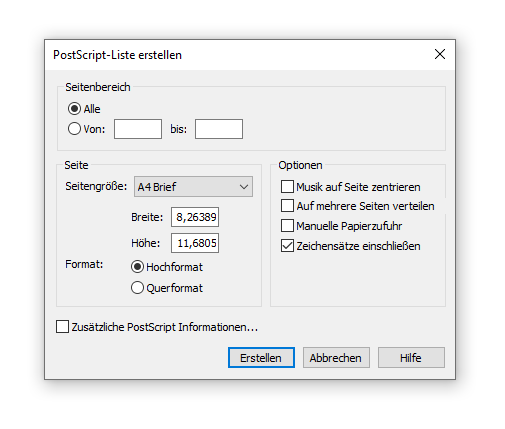Viewport: 505px width, 429px height.
Task: Click the Erstellen button
Action: point(261,358)
